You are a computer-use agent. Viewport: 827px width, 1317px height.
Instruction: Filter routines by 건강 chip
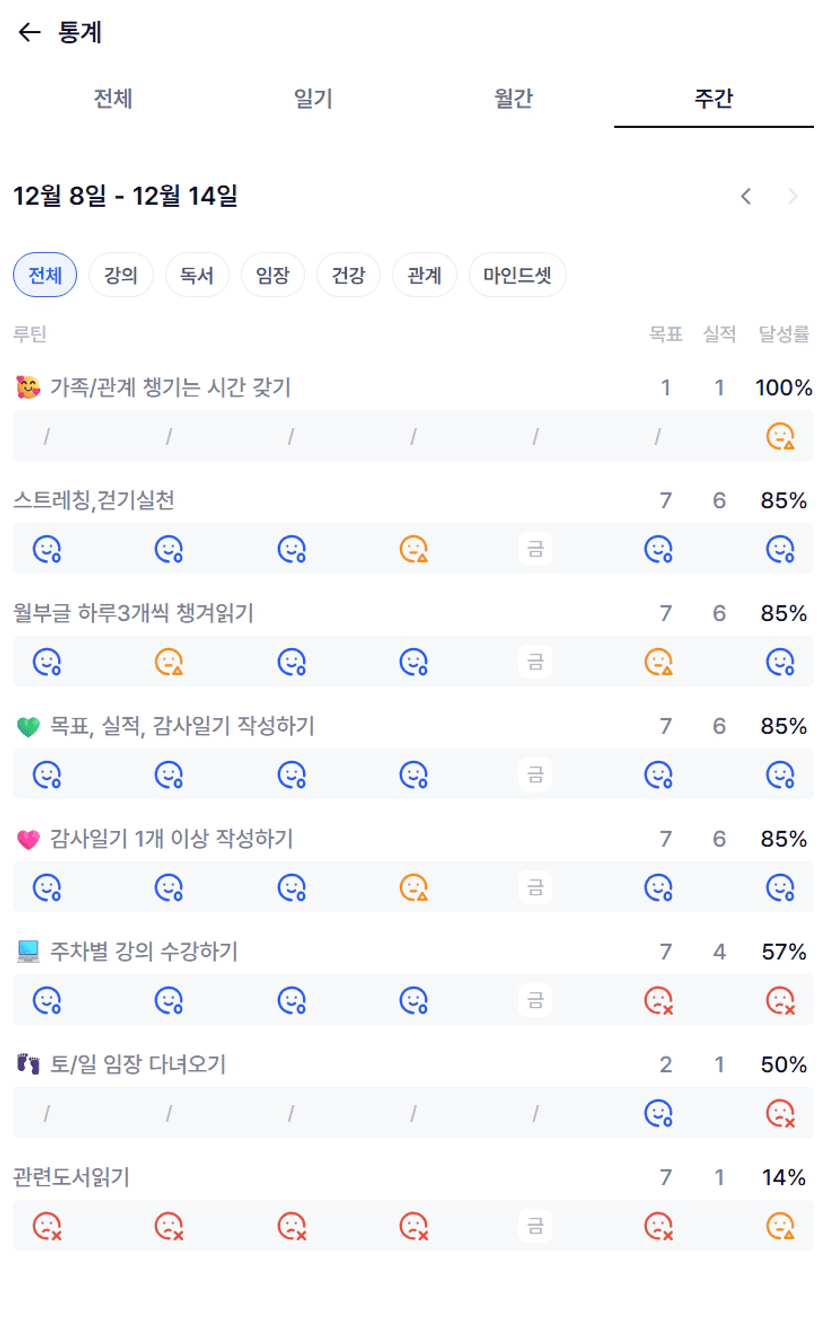point(349,275)
